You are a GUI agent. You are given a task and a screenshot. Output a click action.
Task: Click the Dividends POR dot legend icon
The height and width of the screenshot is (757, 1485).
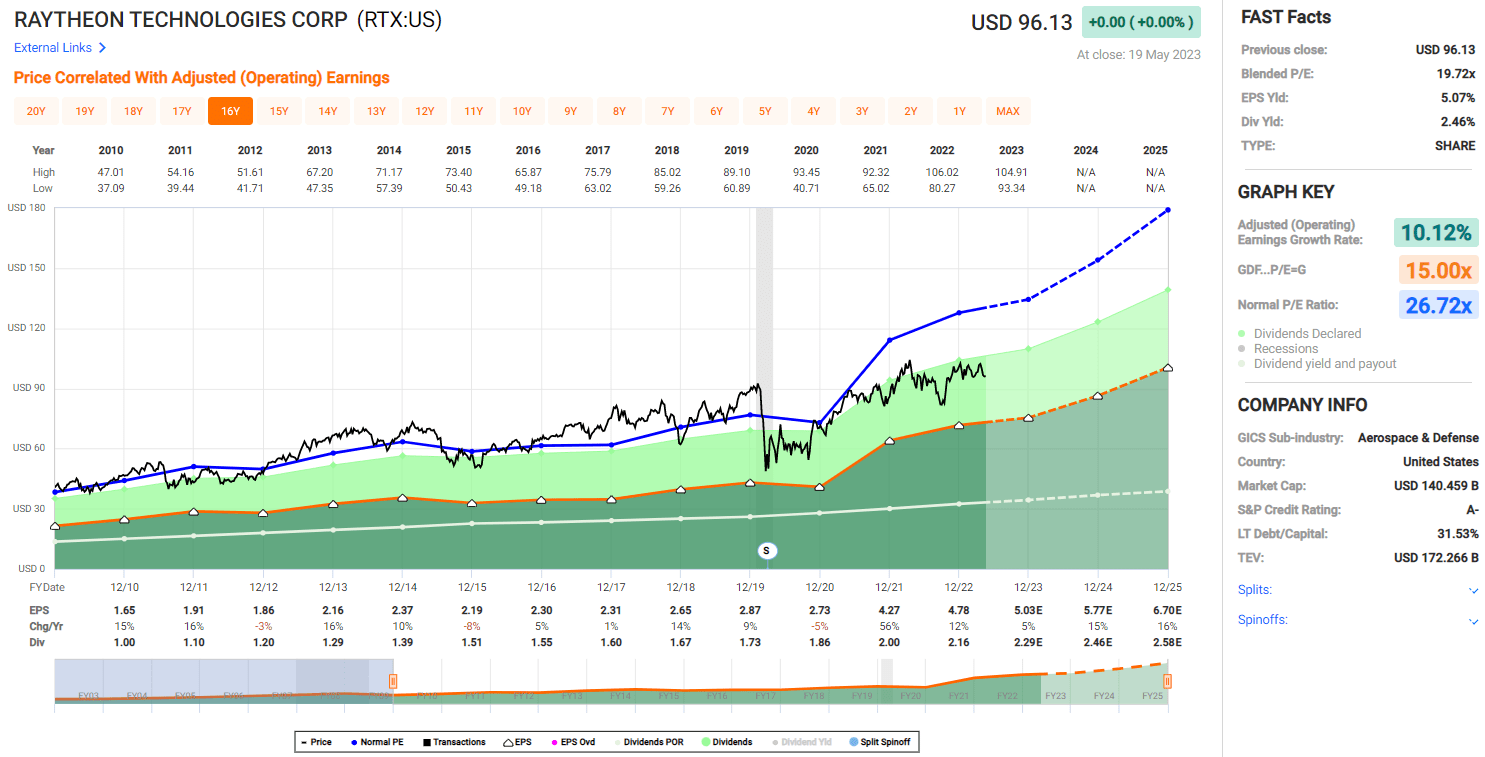click(x=618, y=741)
